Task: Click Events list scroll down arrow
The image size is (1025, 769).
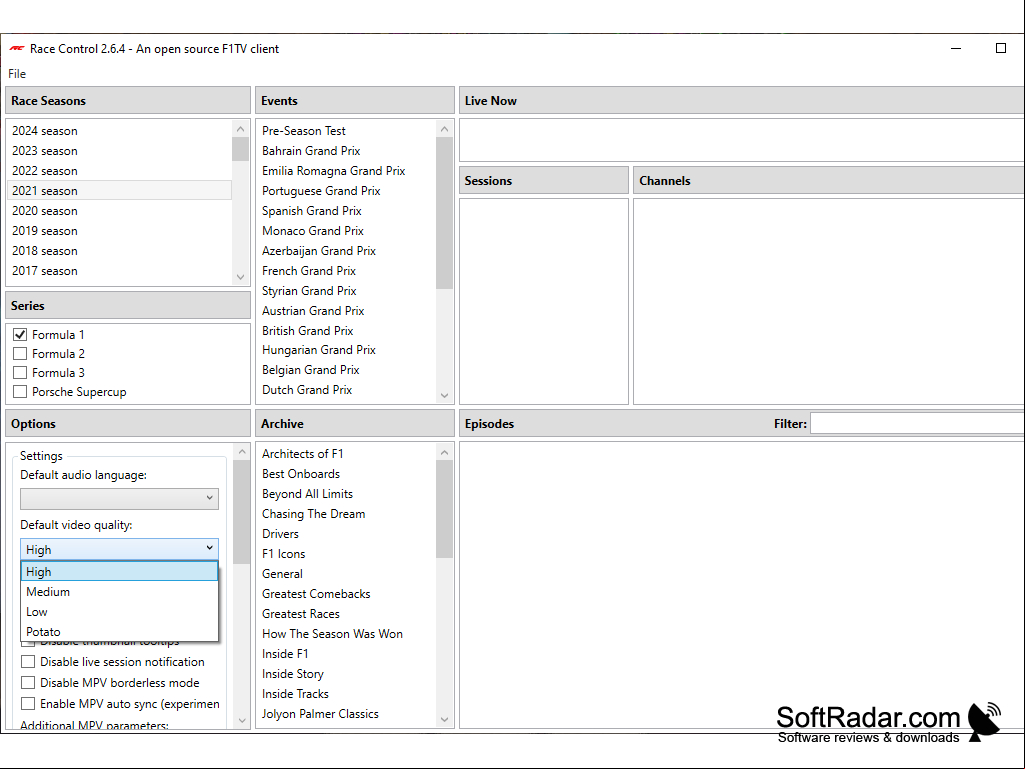Action: pyautogui.click(x=445, y=395)
